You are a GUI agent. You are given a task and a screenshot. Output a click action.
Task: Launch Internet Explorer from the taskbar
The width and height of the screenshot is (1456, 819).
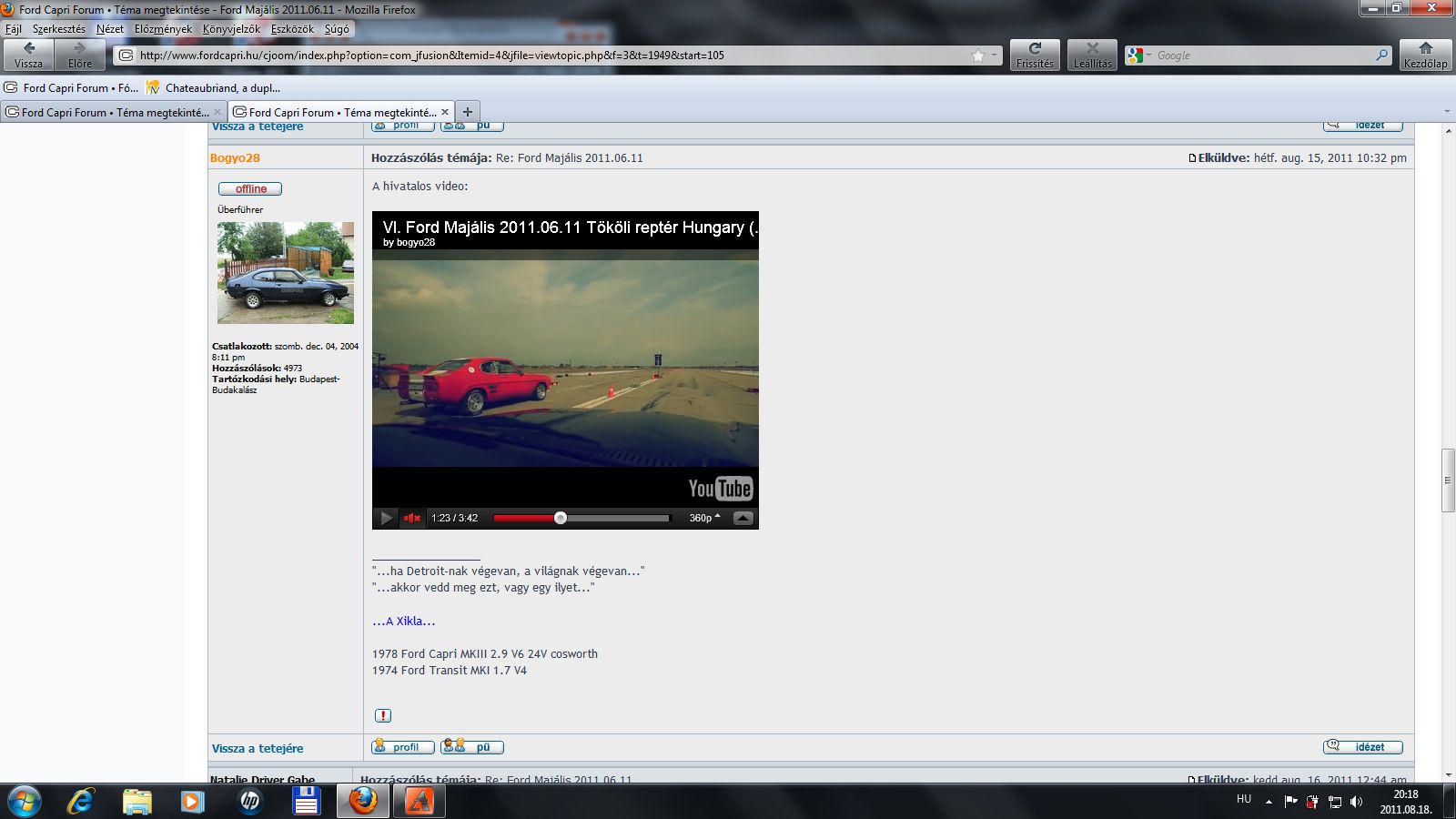[81, 801]
